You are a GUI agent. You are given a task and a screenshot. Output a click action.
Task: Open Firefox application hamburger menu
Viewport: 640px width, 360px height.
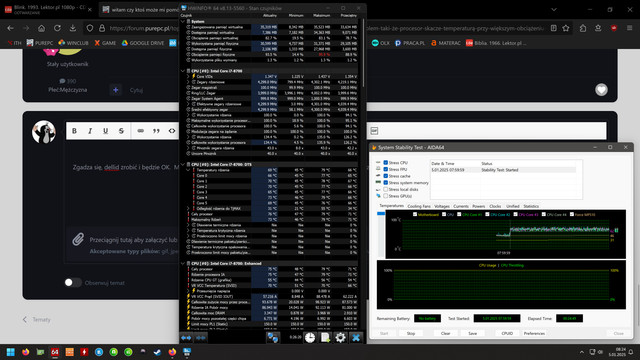click(x=630, y=28)
